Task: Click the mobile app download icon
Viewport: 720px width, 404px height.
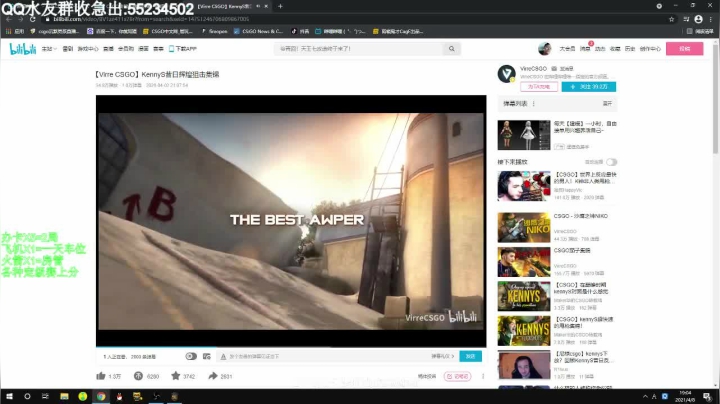Action: pos(171,49)
